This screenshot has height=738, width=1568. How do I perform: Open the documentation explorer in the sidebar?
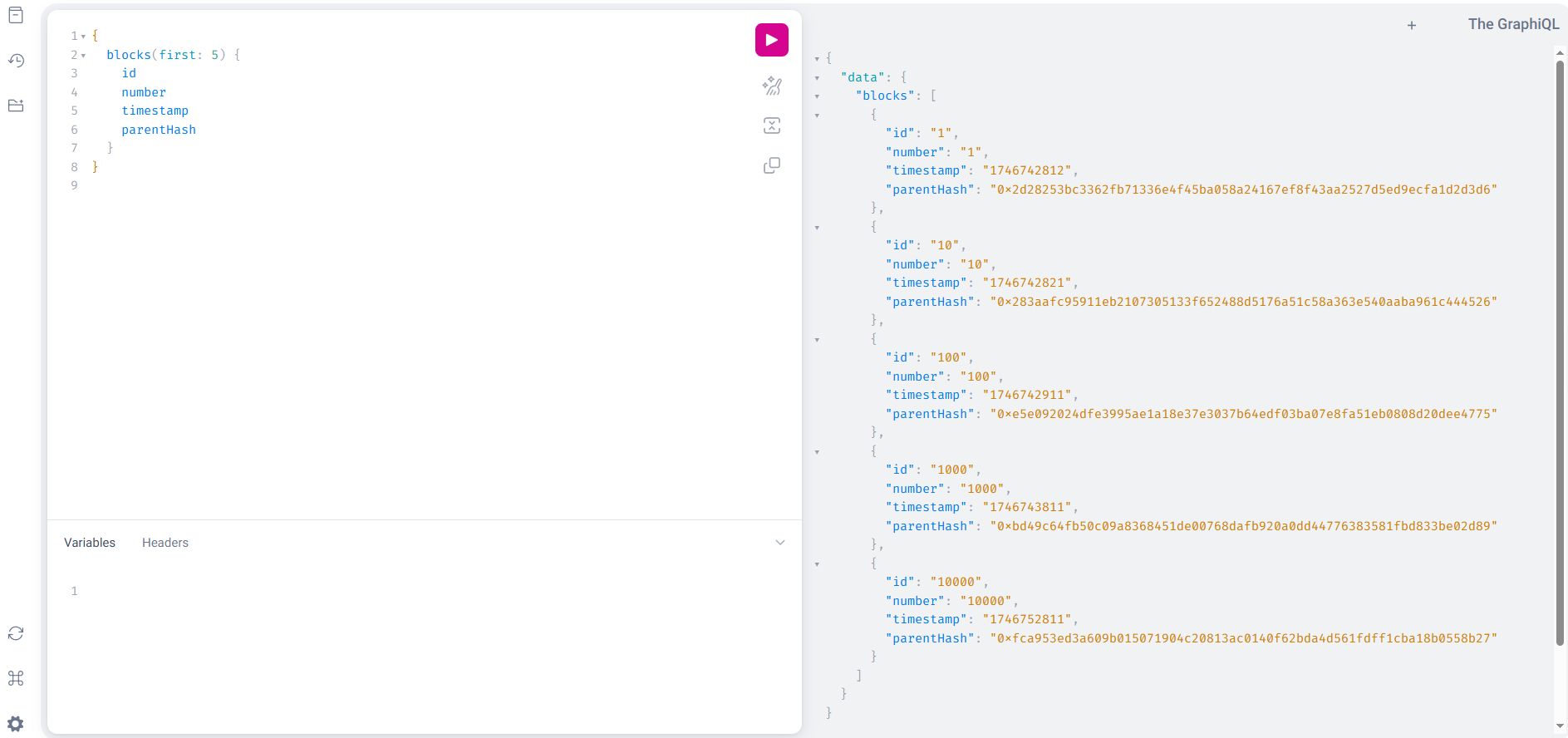[16, 16]
